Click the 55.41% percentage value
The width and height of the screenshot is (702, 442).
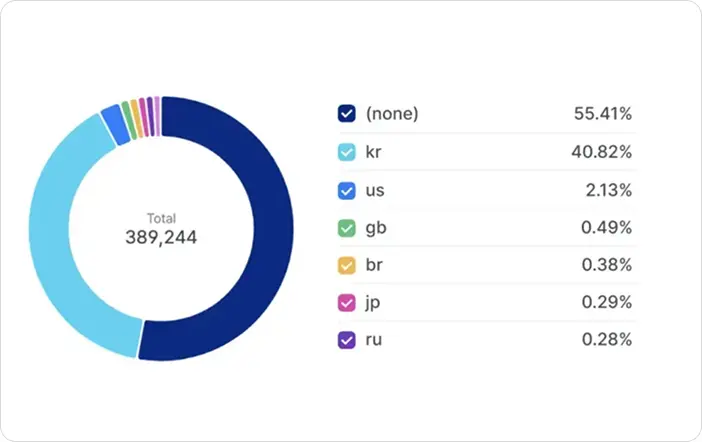(x=603, y=114)
